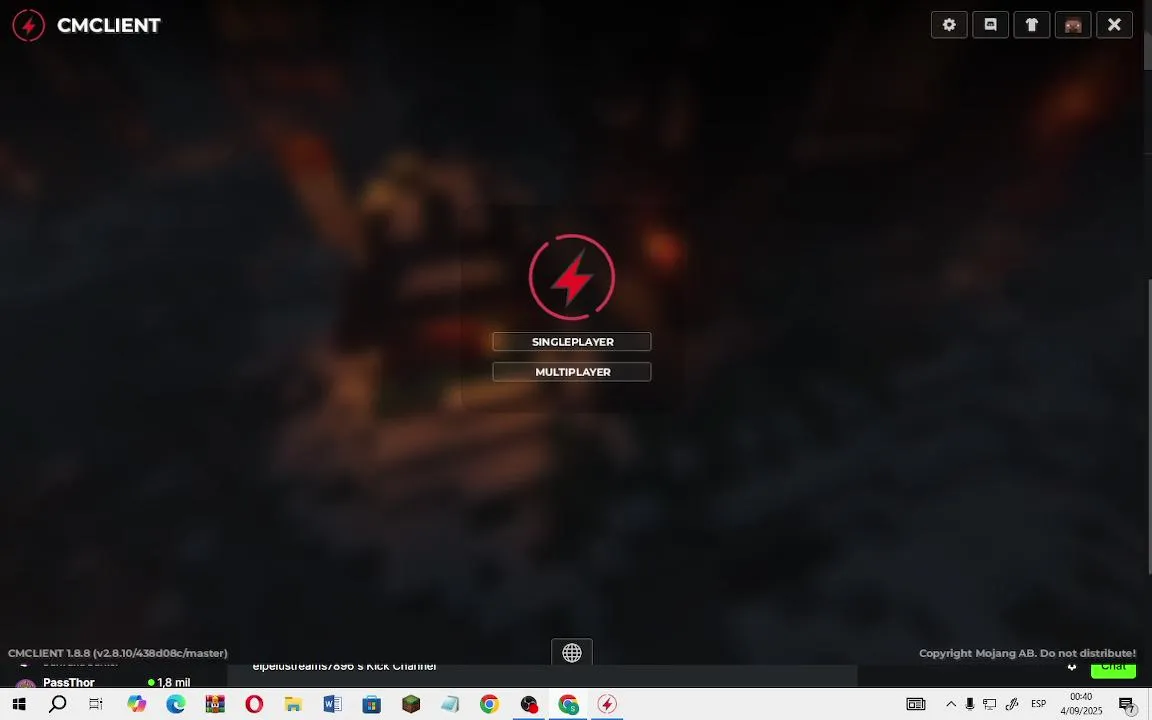This screenshot has height=720, width=1152.
Task: Click the CMCLIENT lightning logo top-left
Action: click(x=29, y=25)
